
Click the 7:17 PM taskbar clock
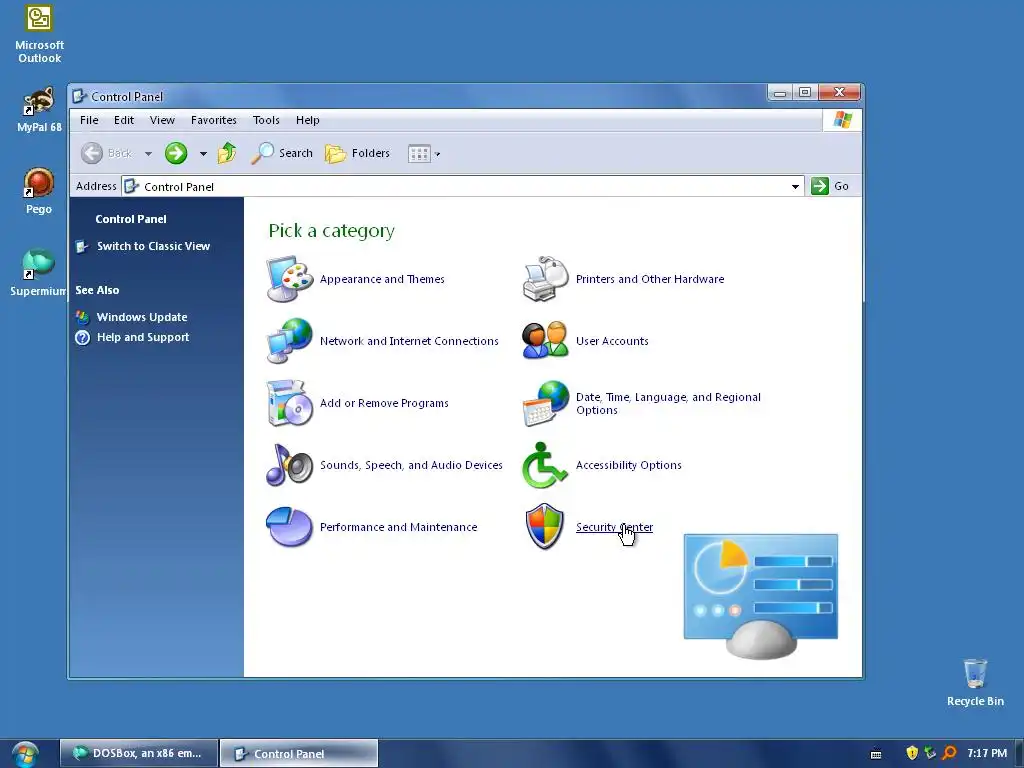(987, 753)
